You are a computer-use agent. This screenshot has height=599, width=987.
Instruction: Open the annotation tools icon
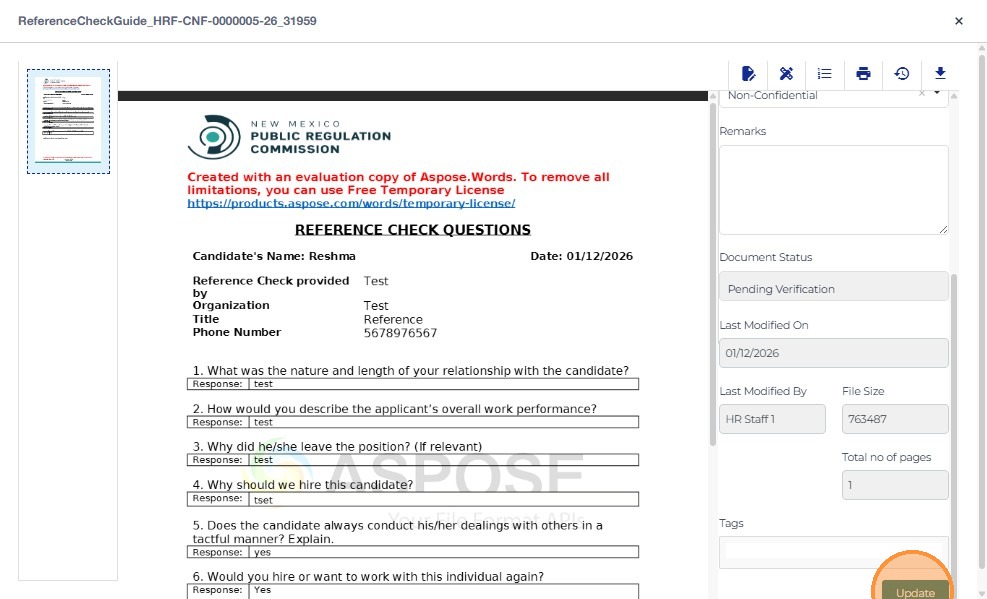coord(786,74)
